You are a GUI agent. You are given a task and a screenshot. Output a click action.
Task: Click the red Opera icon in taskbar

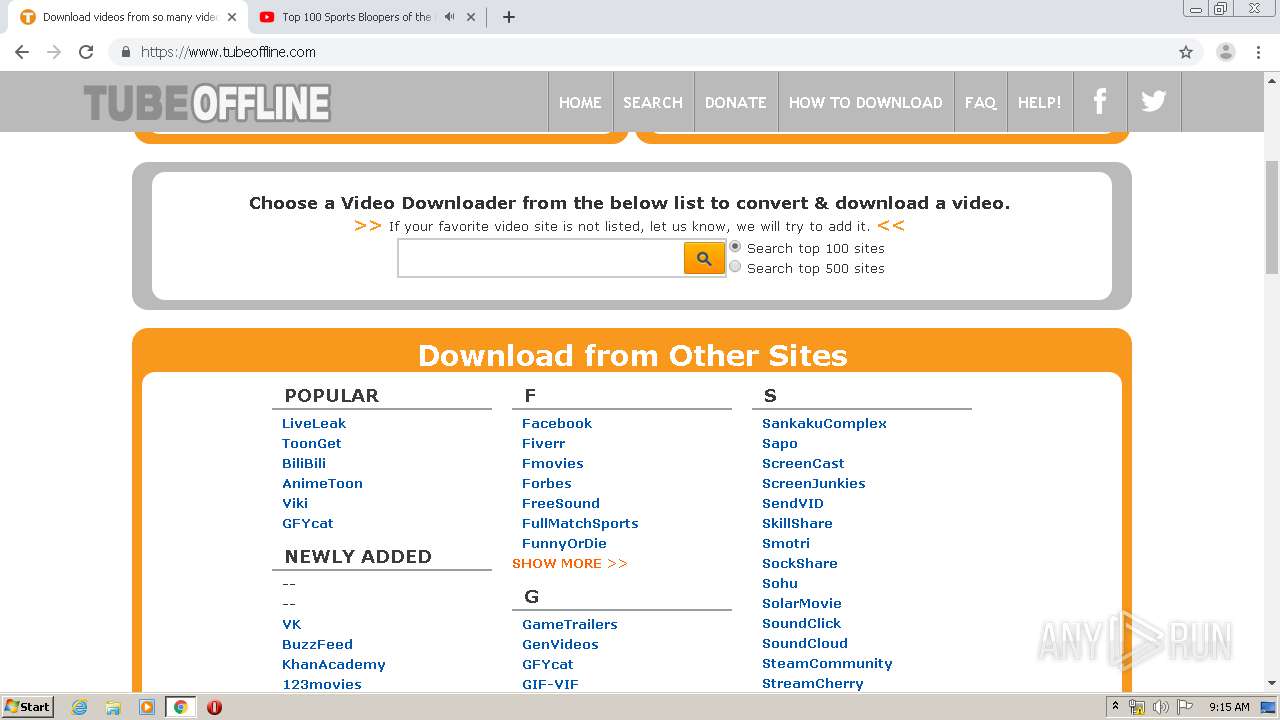pos(214,707)
